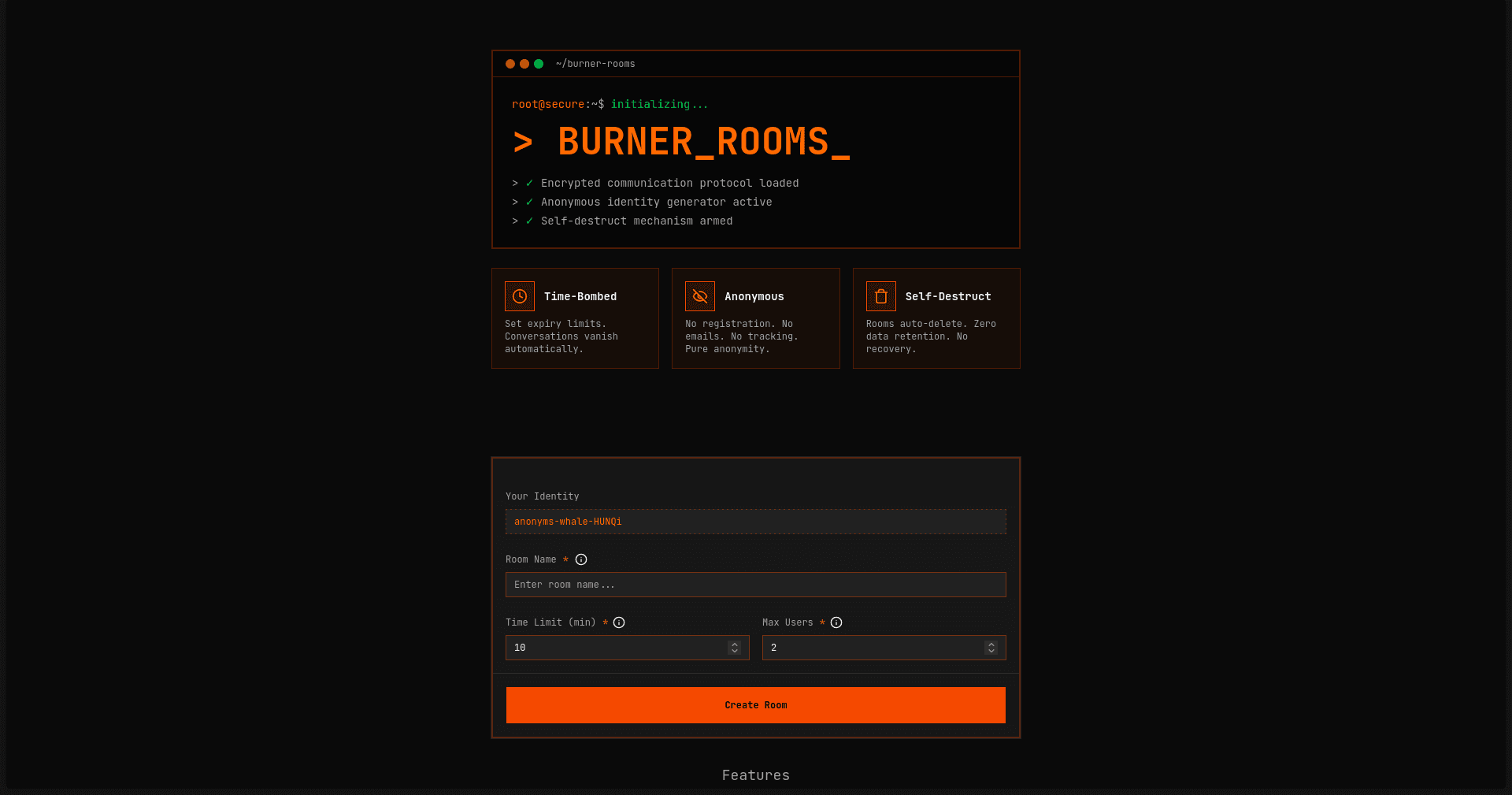Click the Create Room button

point(755,704)
